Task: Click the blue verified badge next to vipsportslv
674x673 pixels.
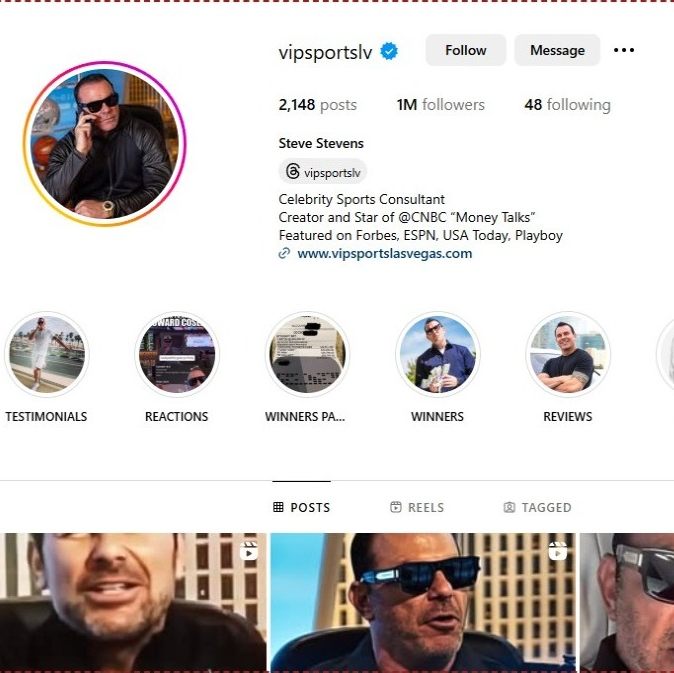Action: [x=389, y=52]
